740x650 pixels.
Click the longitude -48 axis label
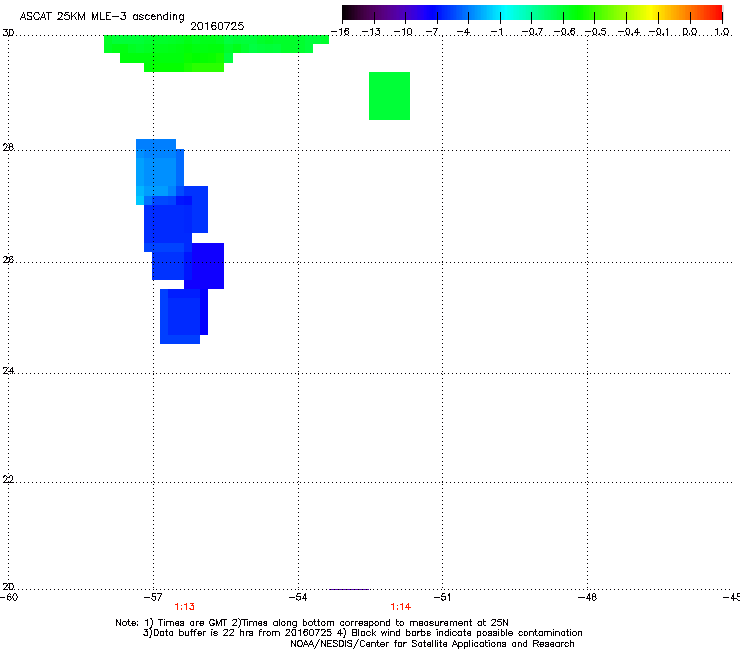[x=588, y=597]
